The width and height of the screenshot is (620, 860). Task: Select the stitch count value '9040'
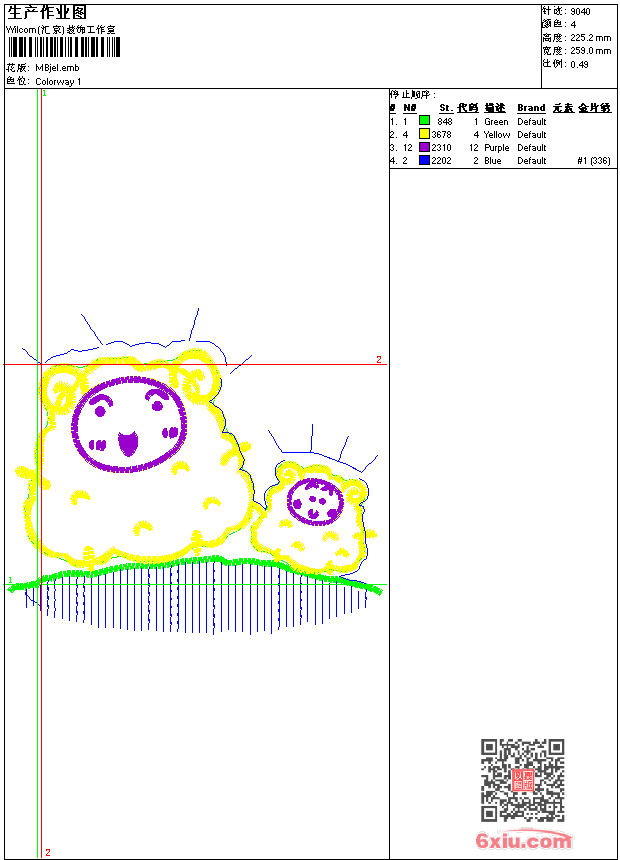tap(580, 12)
